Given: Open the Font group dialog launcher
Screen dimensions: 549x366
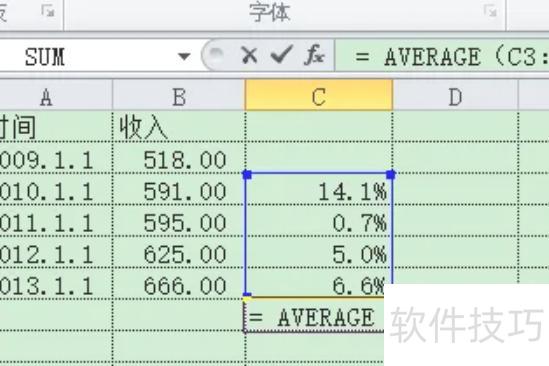Looking at the screenshot, I should (491, 11).
